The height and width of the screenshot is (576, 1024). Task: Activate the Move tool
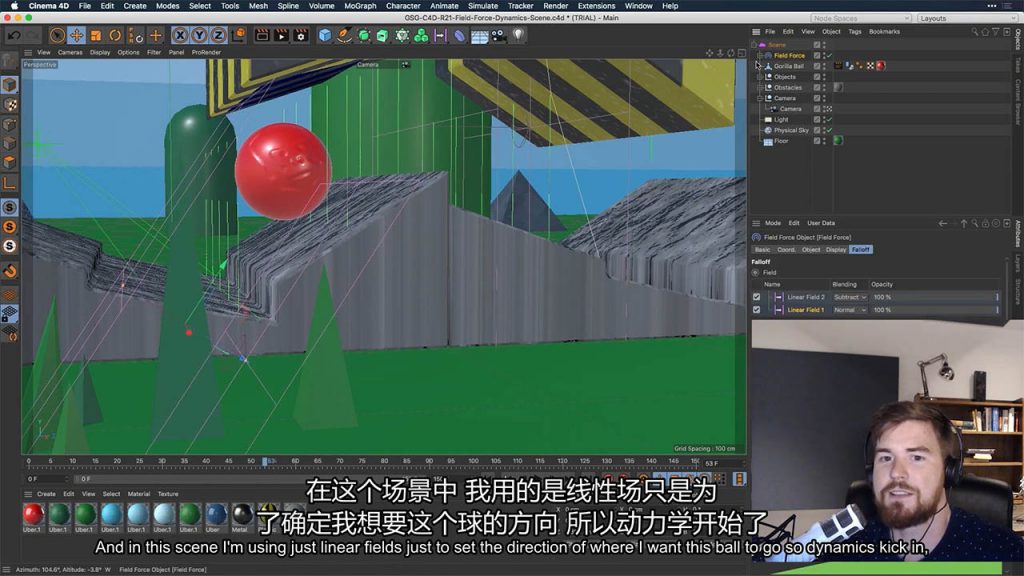76,35
